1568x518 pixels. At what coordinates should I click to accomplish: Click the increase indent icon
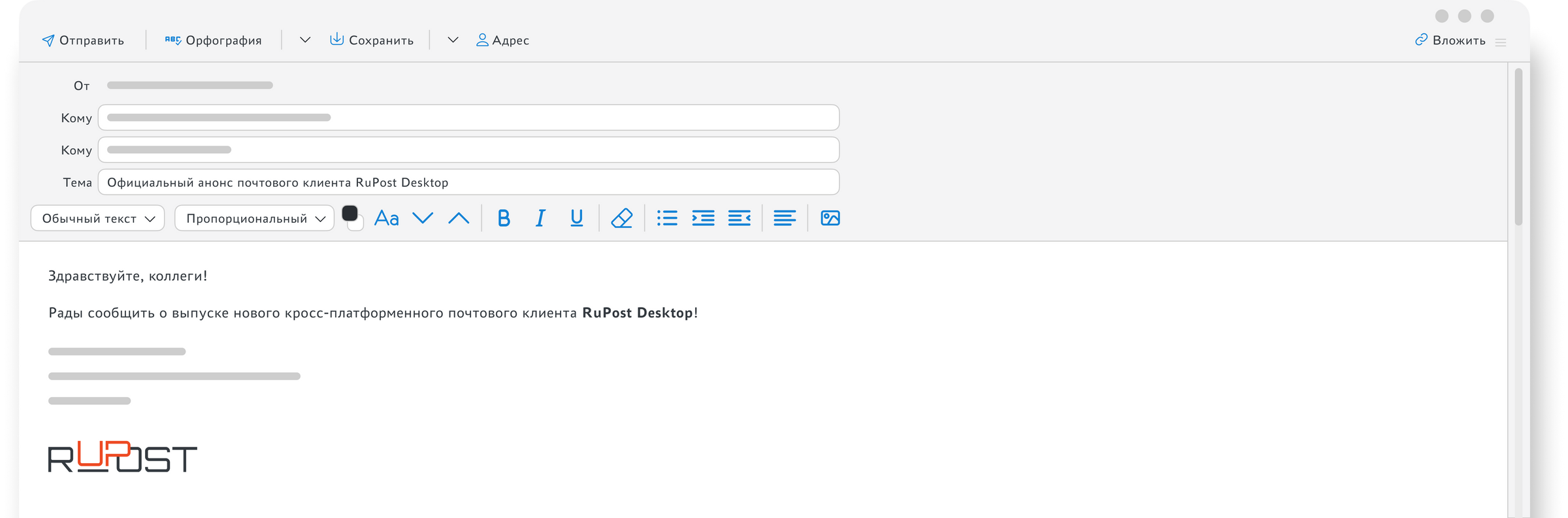pos(703,218)
